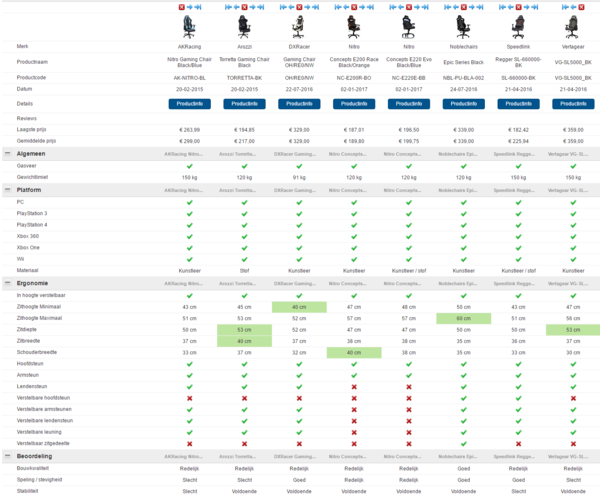
Task: Remove the Noblechairs column
Action: [x=464, y=7]
